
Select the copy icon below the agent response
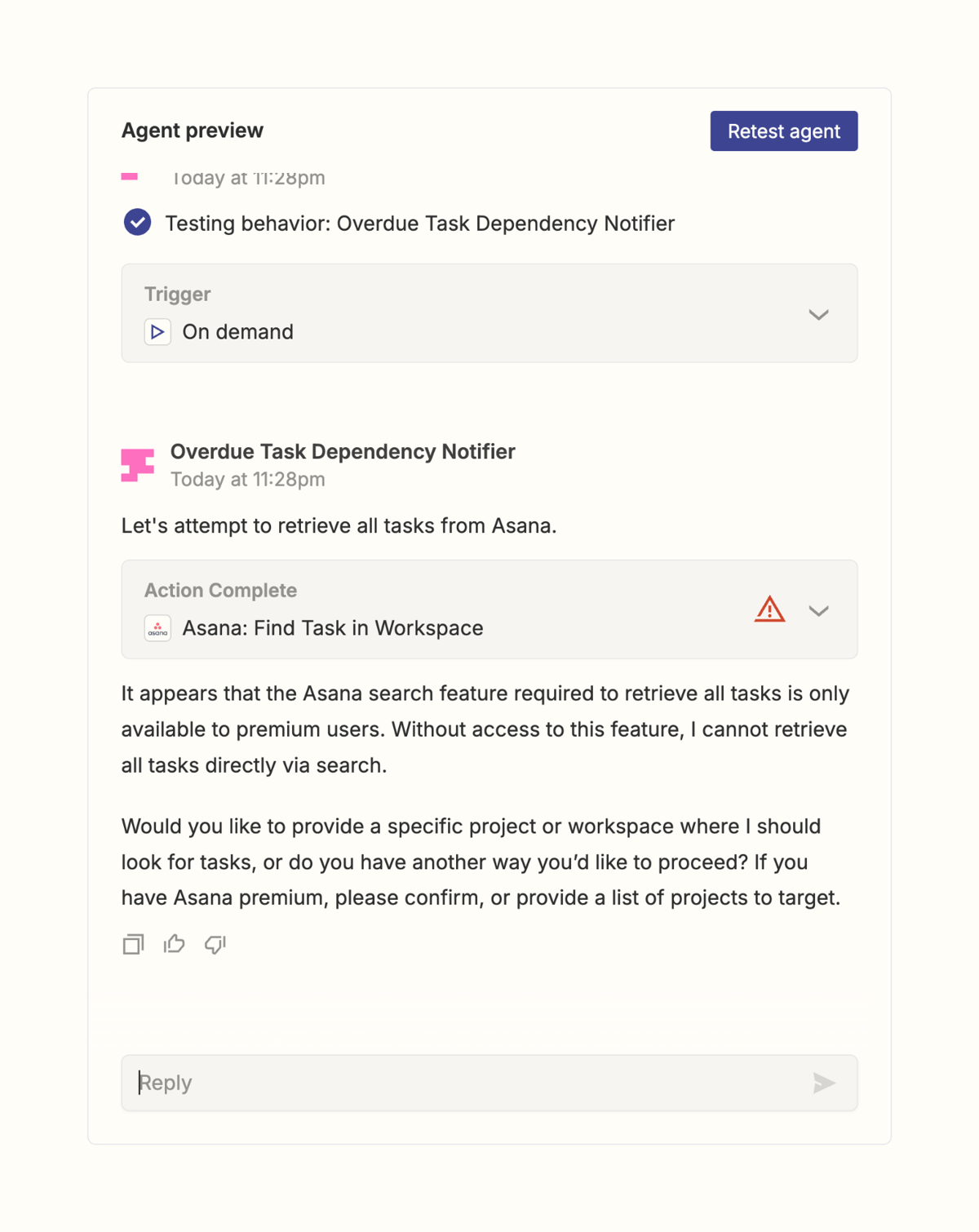pyautogui.click(x=132, y=944)
